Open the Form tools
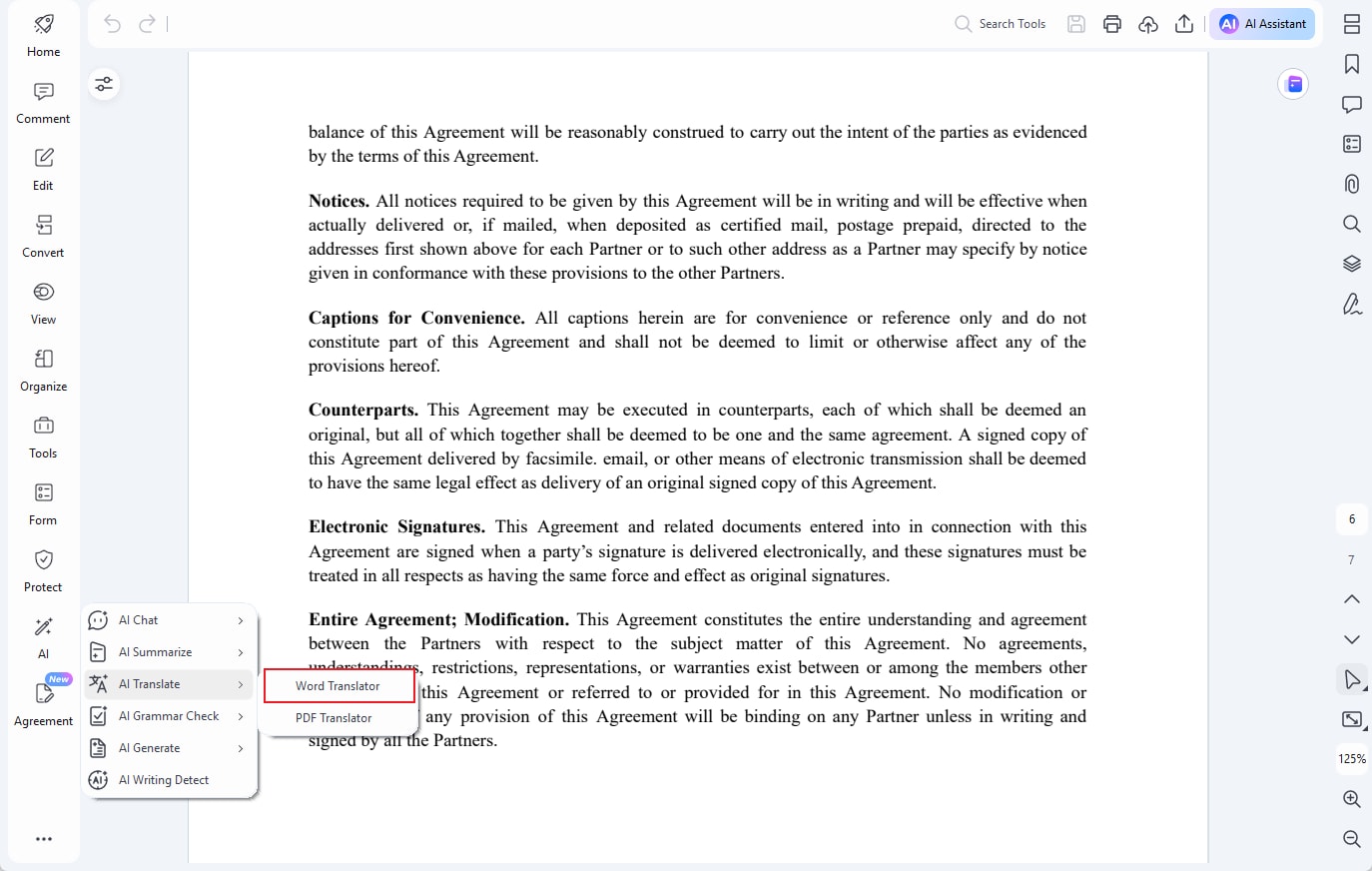The image size is (1372, 871). point(43,504)
